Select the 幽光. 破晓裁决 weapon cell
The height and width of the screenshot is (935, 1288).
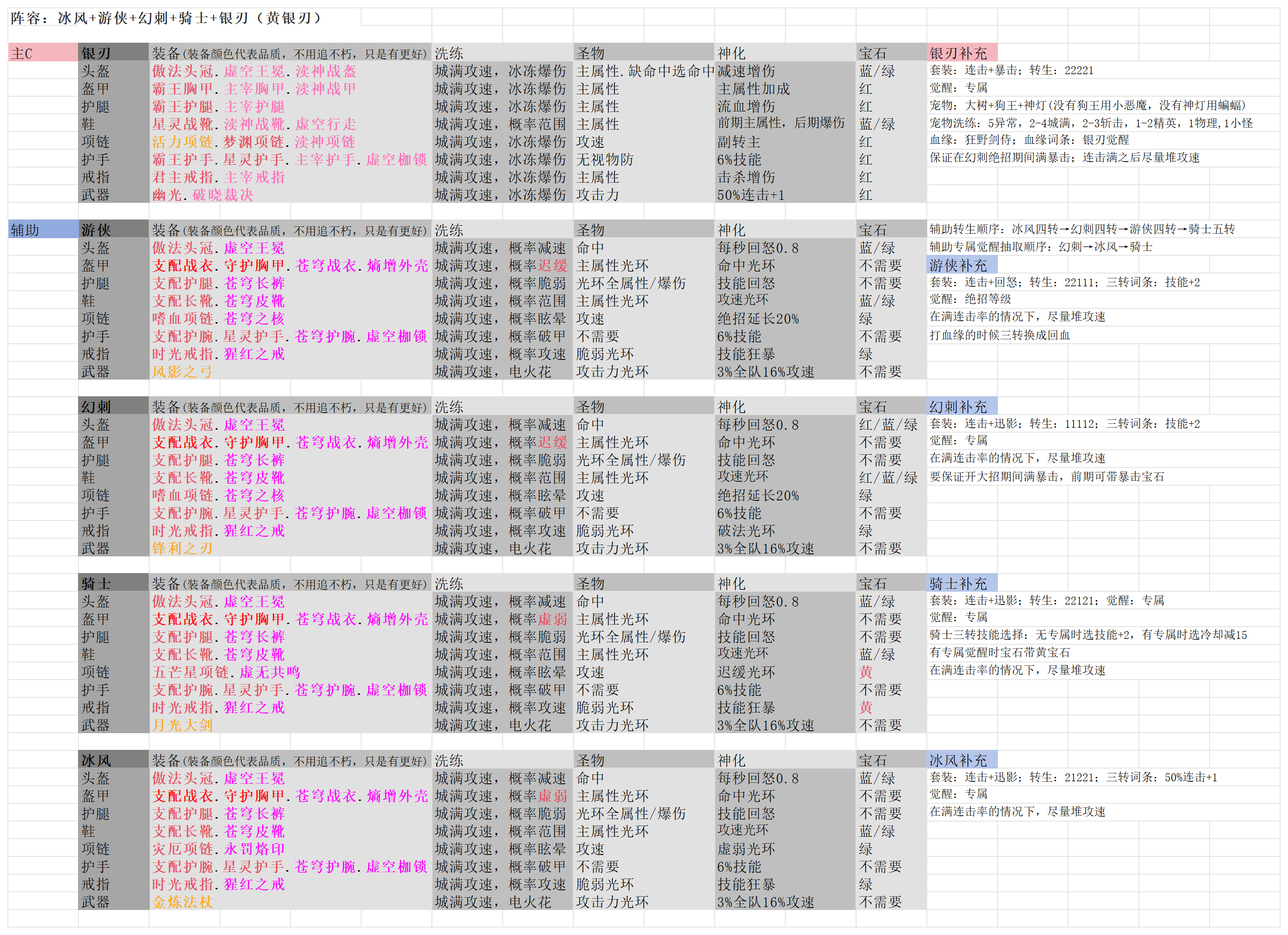tap(203, 195)
